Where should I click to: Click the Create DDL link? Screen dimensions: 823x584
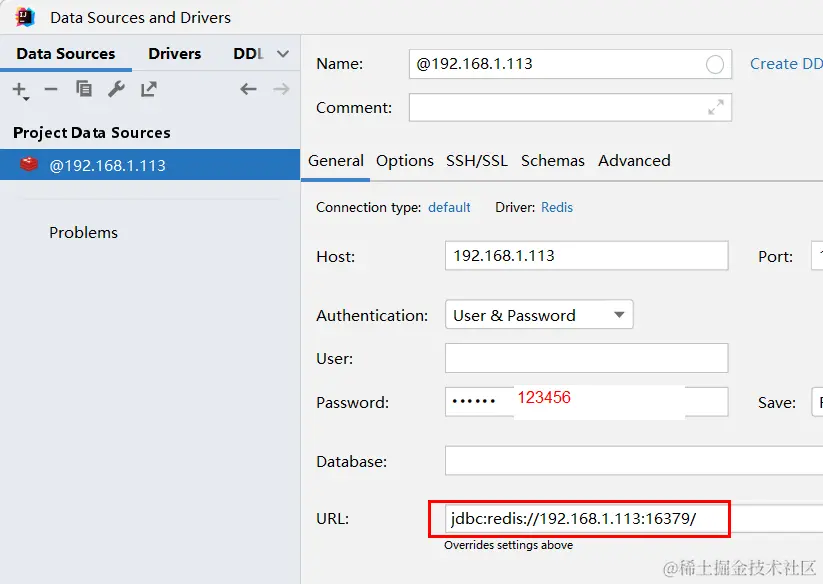(786, 64)
